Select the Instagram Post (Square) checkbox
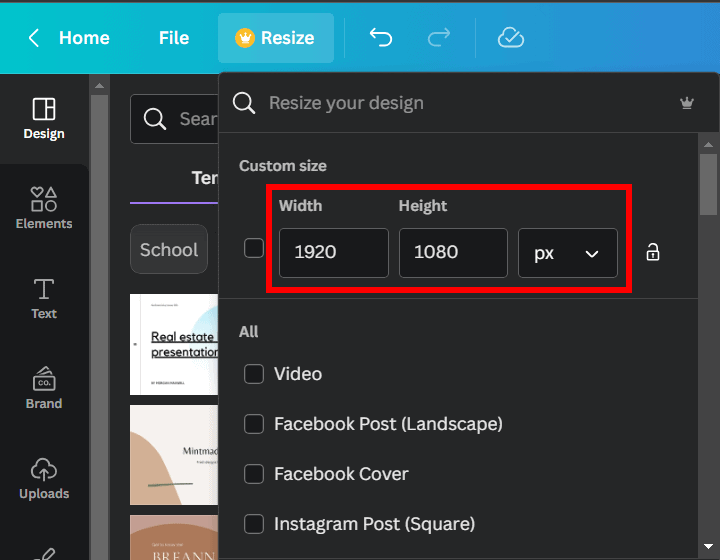This screenshot has height=560, width=720. point(255,524)
